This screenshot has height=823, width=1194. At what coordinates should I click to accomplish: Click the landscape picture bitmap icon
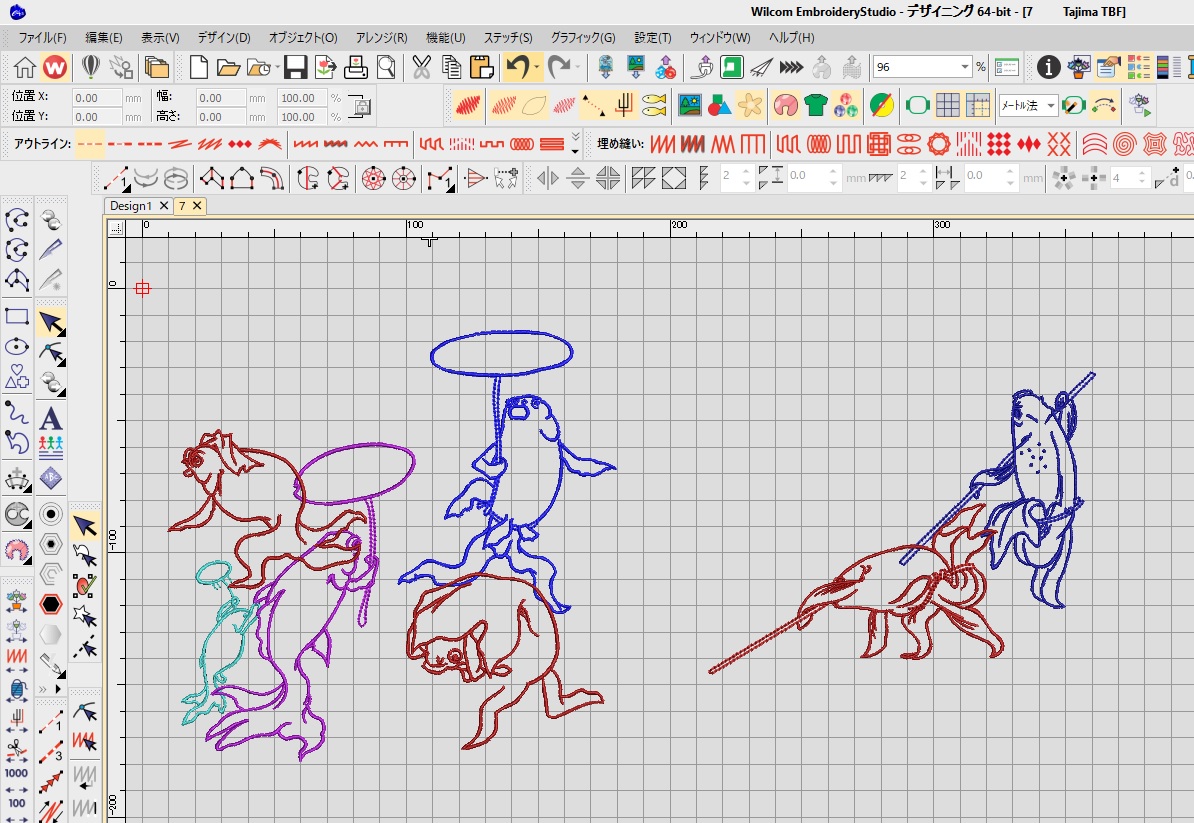pyautogui.click(x=689, y=105)
